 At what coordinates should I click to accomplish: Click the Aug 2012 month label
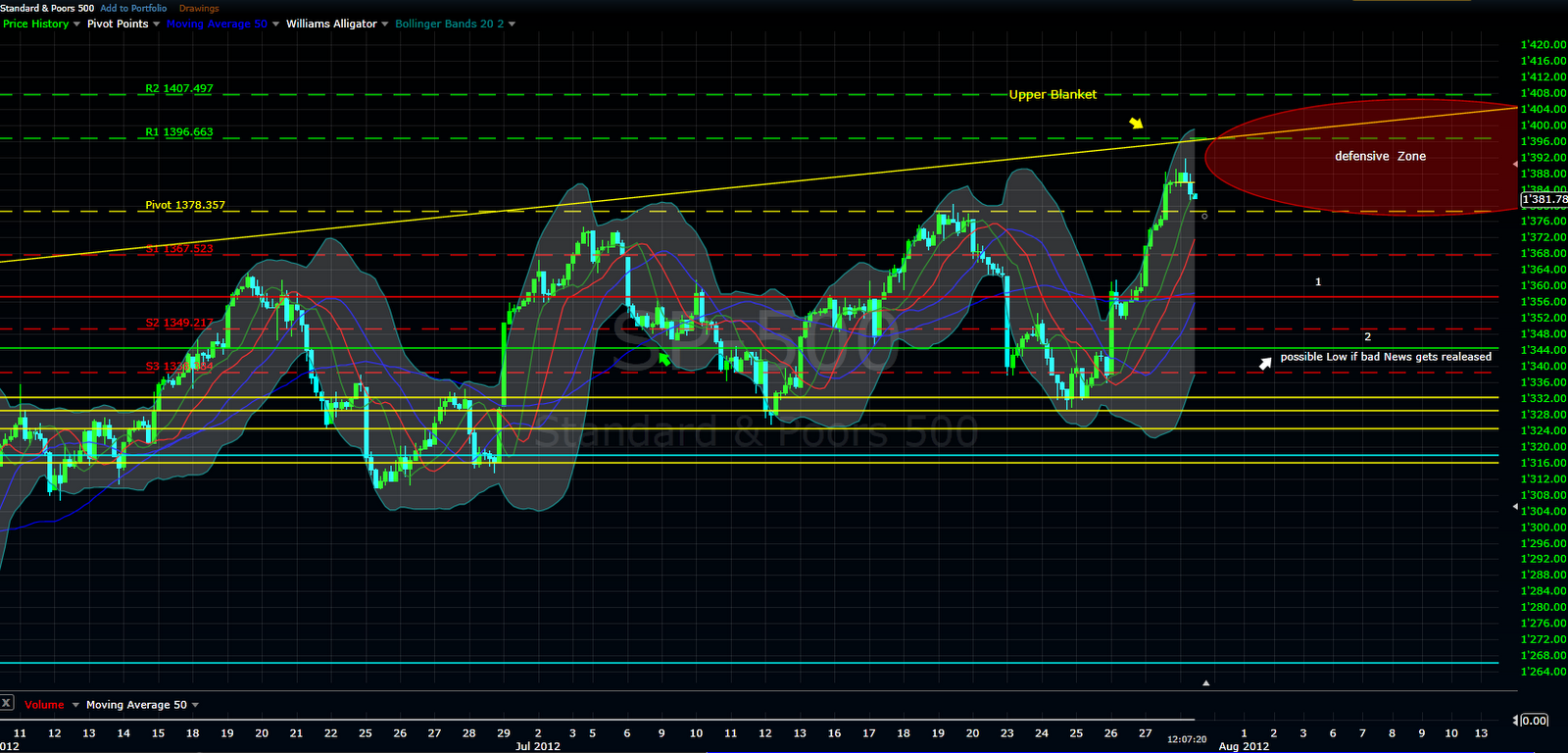pyautogui.click(x=1244, y=746)
